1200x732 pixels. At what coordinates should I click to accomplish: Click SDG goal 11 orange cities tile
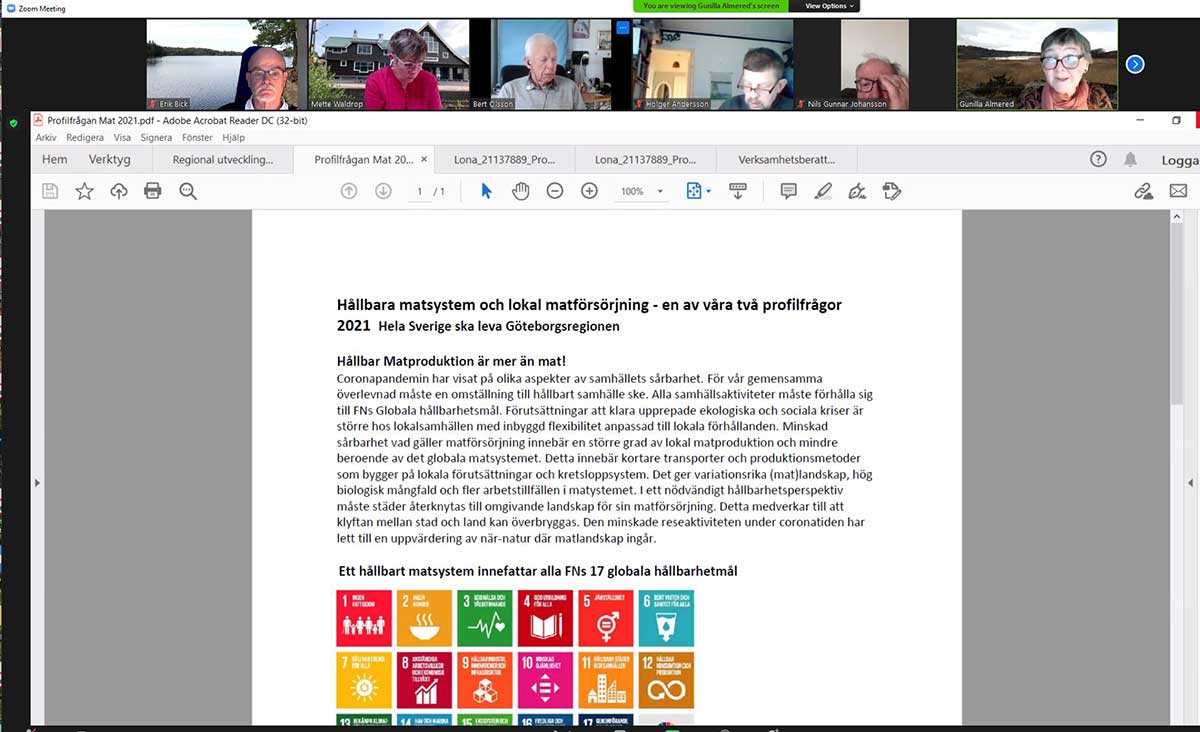tap(605, 680)
